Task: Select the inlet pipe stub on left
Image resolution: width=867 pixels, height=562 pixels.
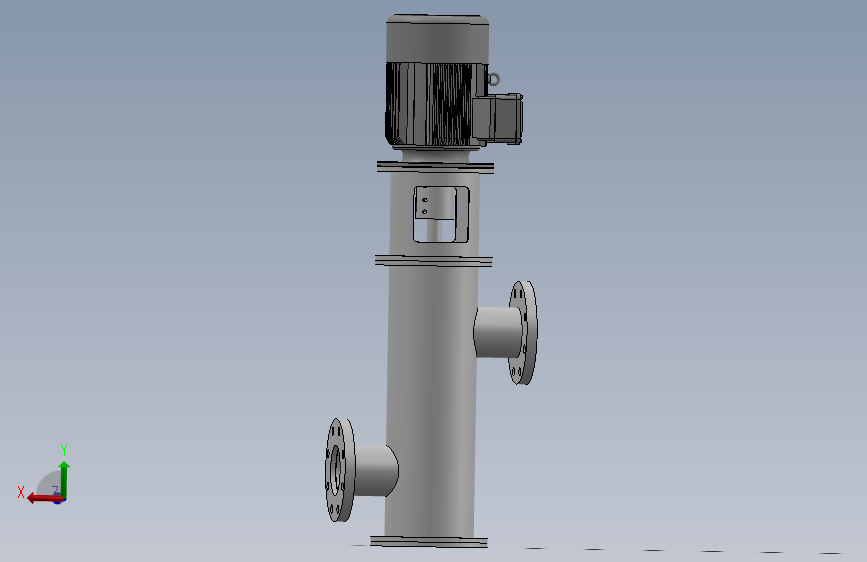Action: pos(376,471)
